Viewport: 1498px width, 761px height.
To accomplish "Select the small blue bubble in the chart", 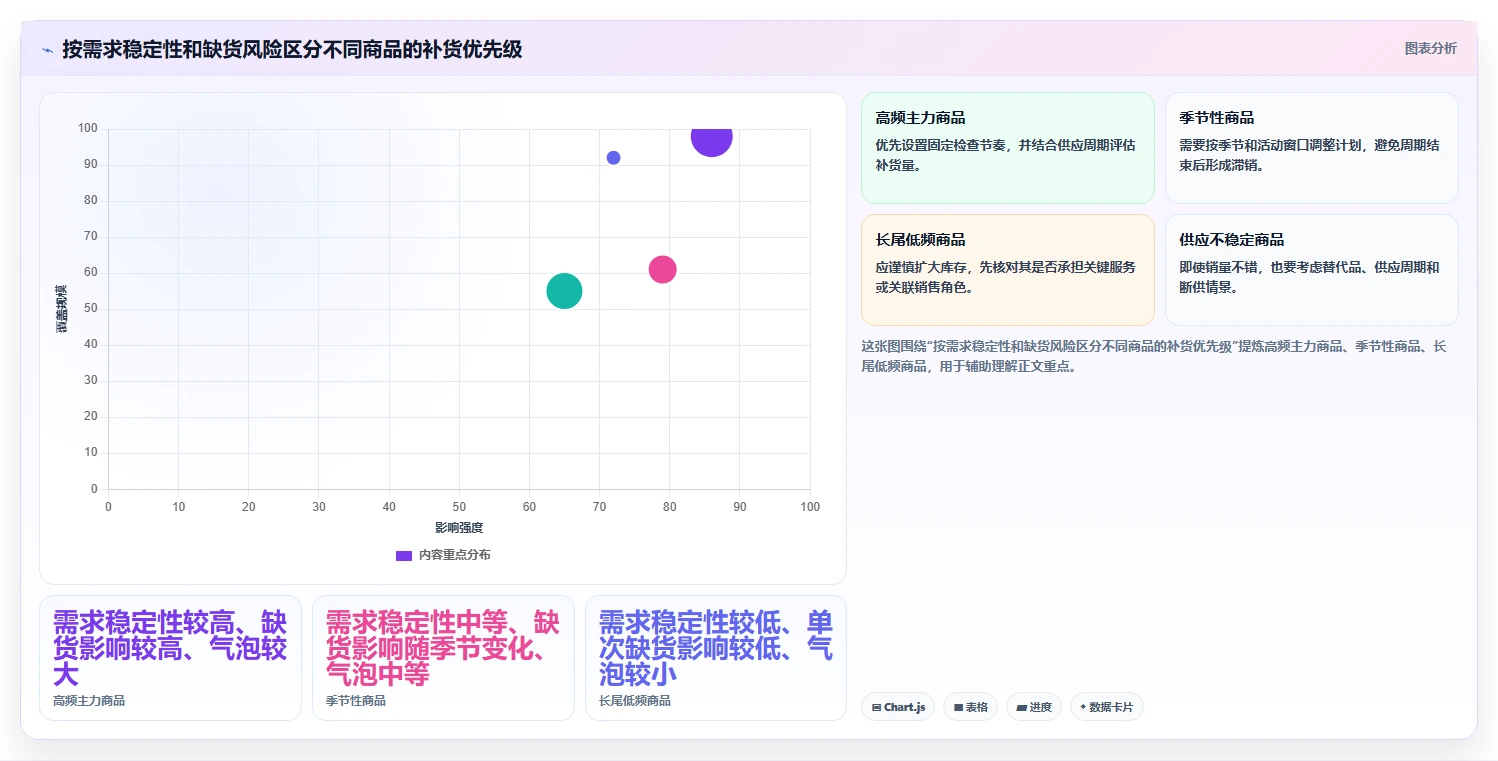I will [613, 158].
